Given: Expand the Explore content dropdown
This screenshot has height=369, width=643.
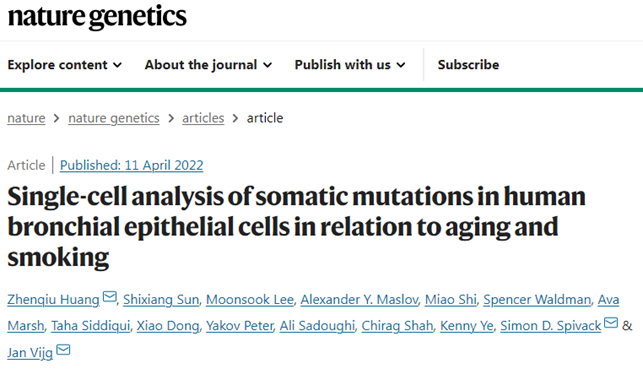Looking at the screenshot, I should click(65, 65).
